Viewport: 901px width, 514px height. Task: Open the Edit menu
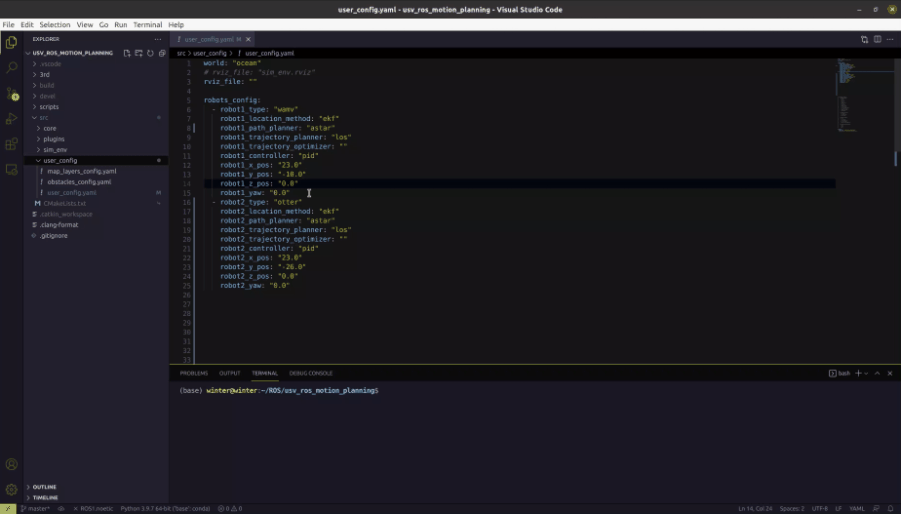[27, 25]
